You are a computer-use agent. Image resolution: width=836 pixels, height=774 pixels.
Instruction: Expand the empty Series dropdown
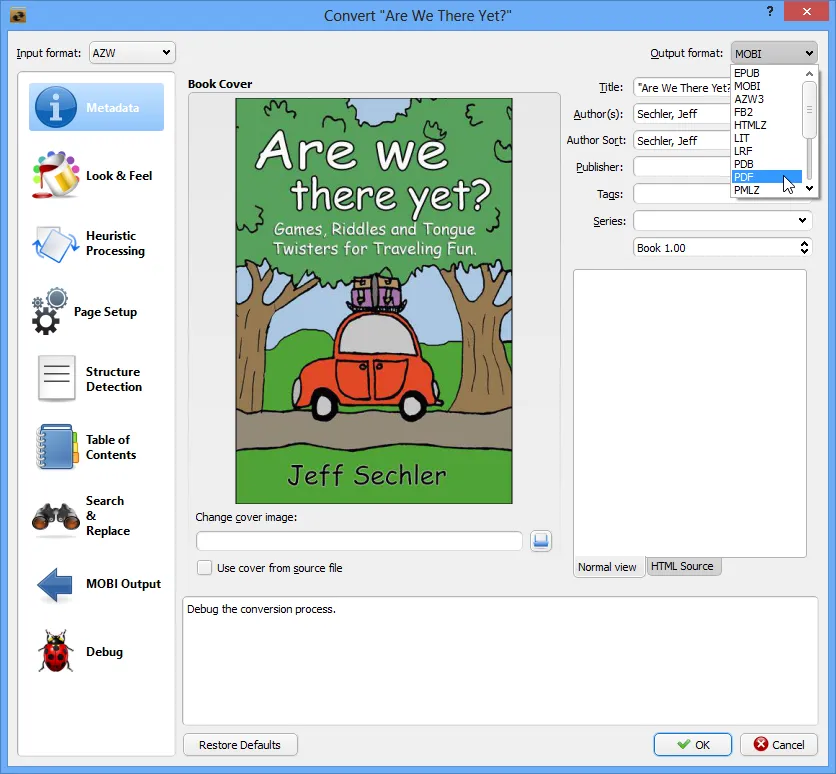722,220
